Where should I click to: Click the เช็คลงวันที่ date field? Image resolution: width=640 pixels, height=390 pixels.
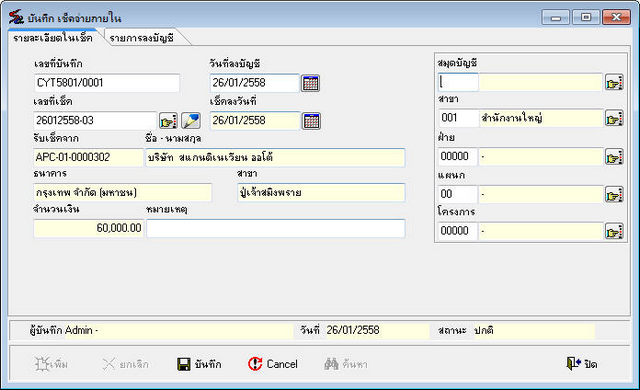point(255,120)
